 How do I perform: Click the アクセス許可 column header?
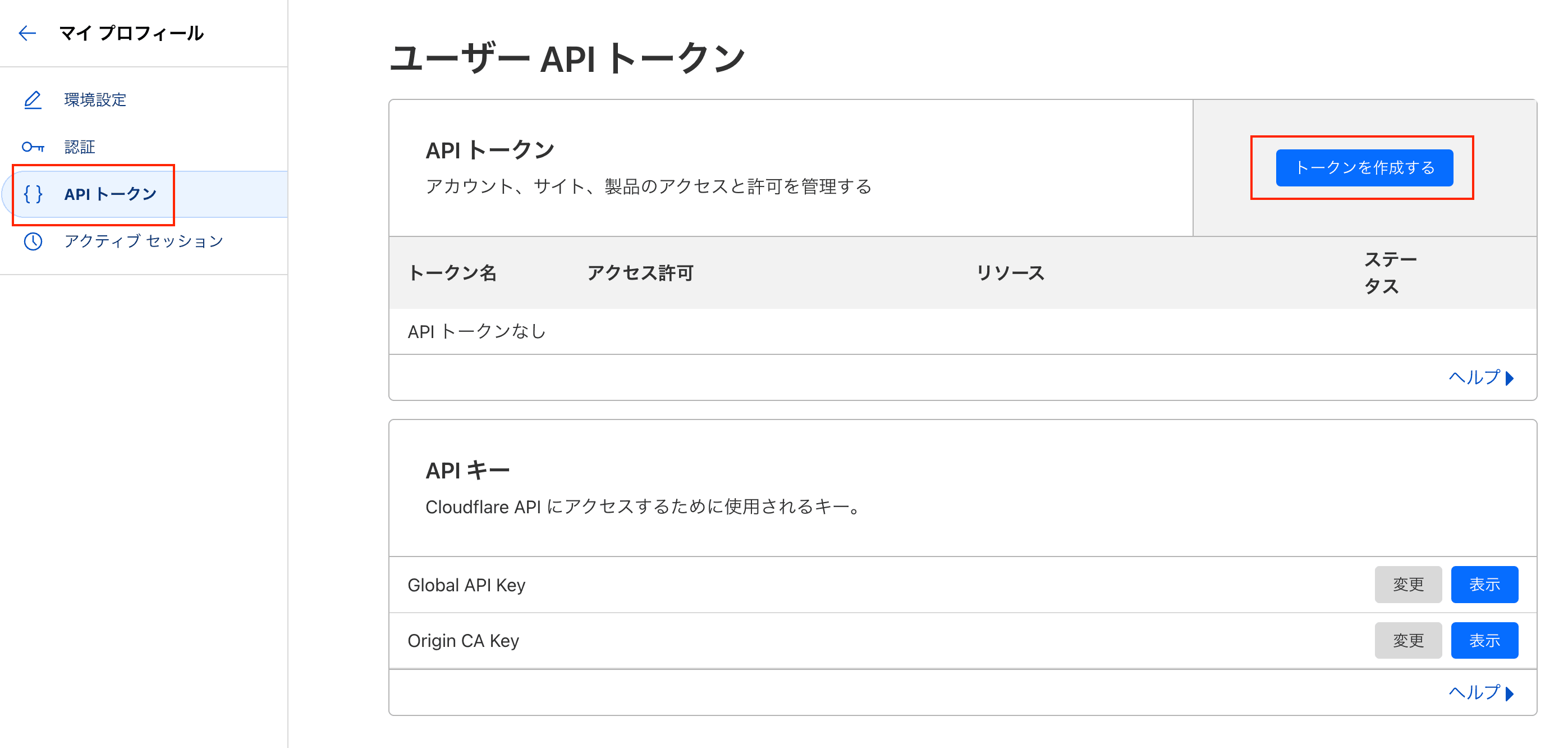click(x=640, y=273)
